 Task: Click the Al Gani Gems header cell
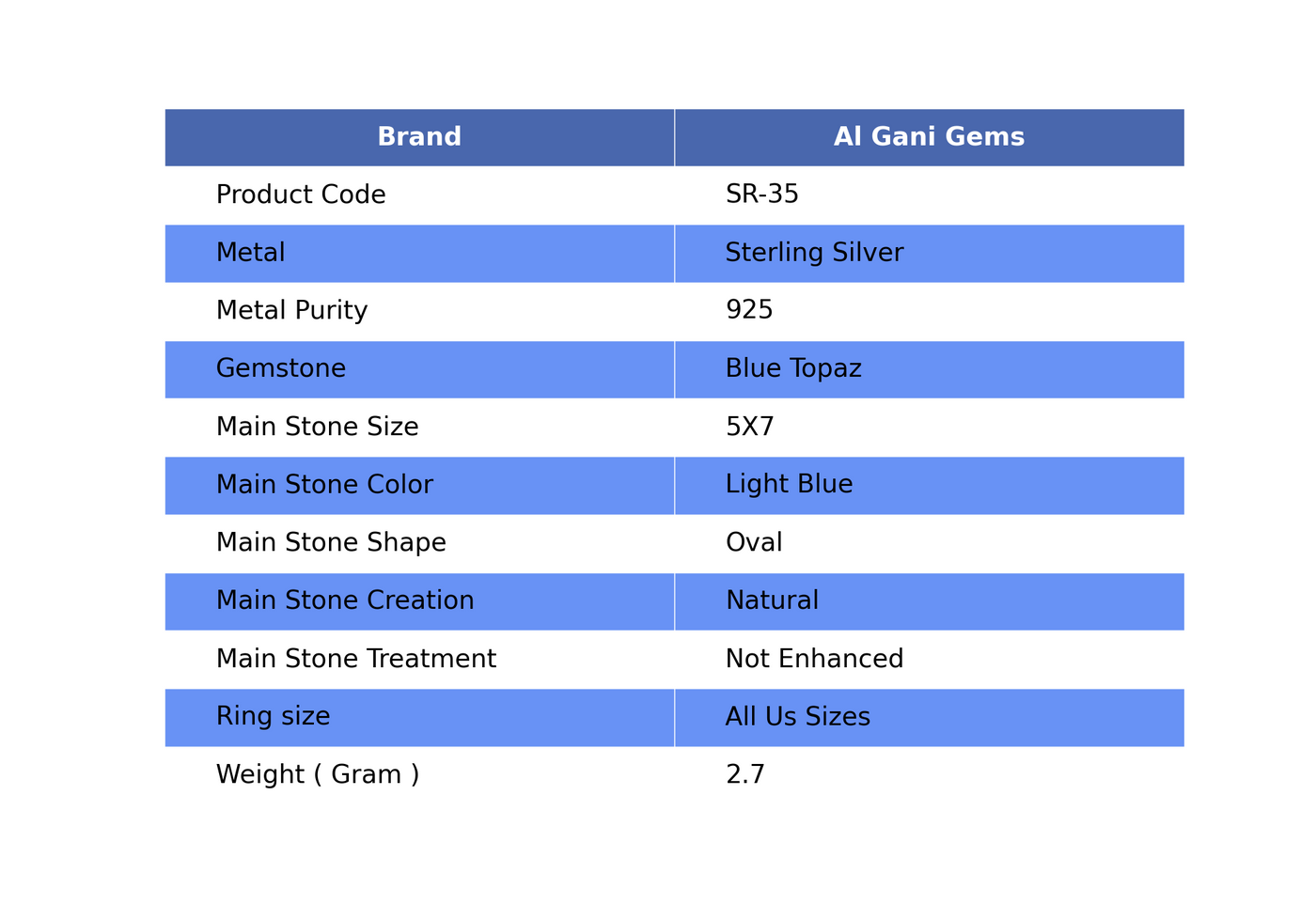(930, 137)
